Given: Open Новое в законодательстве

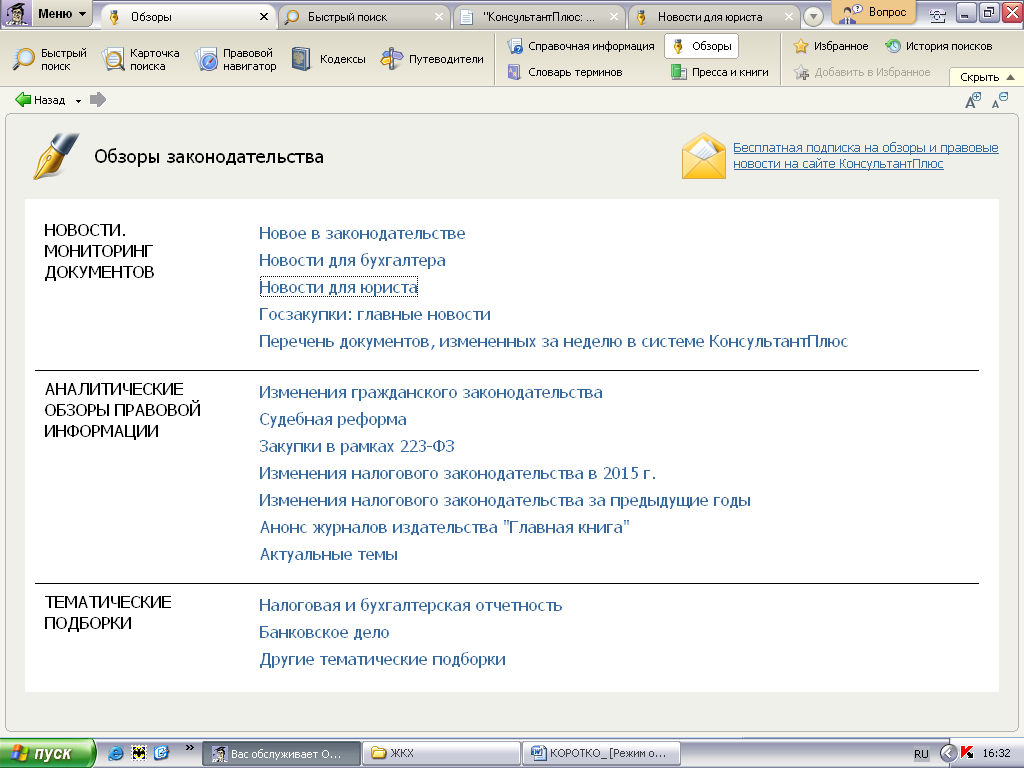Looking at the screenshot, I should coord(362,233).
